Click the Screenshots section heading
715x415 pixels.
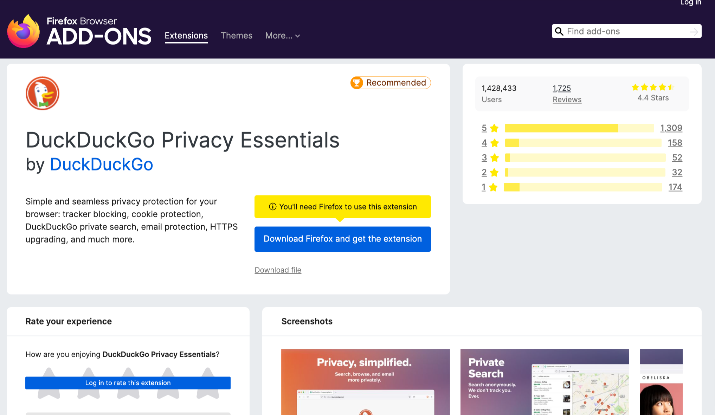coord(307,322)
